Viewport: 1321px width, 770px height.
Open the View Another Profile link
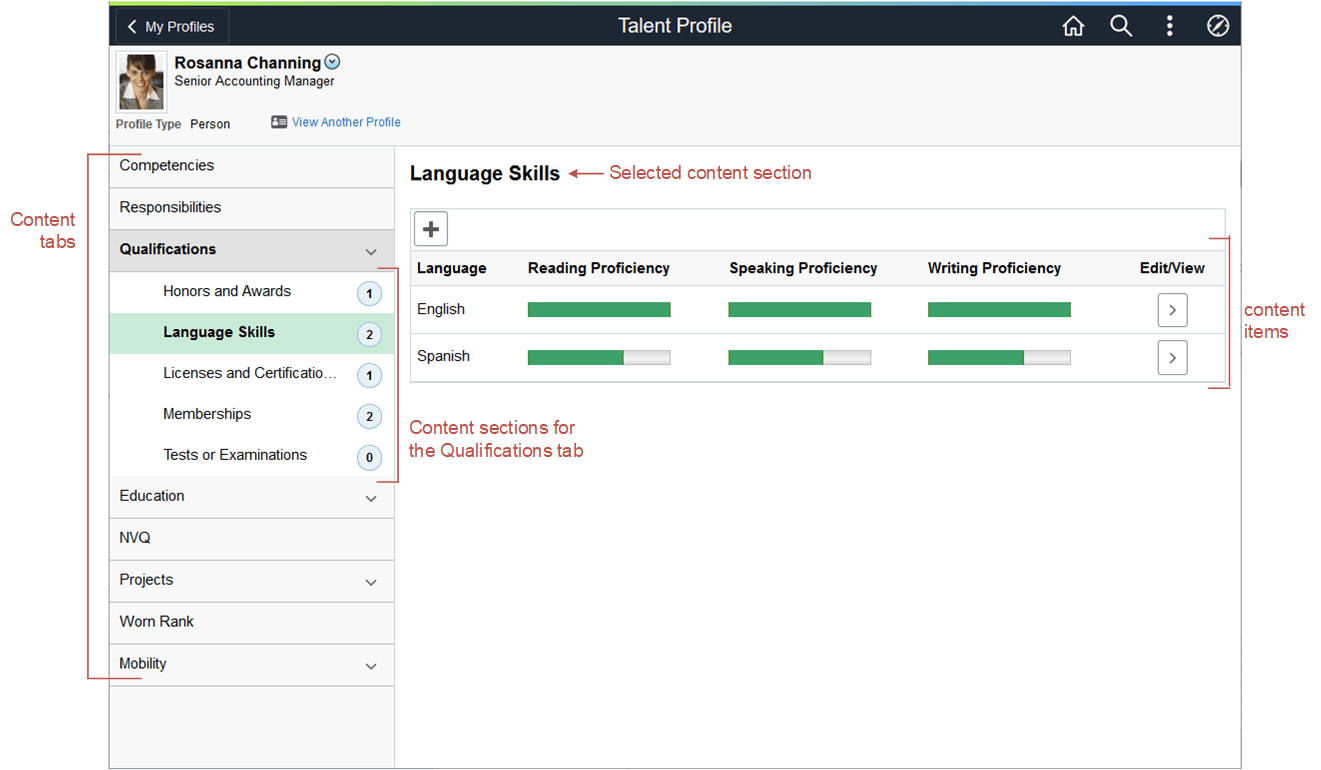pyautogui.click(x=346, y=121)
